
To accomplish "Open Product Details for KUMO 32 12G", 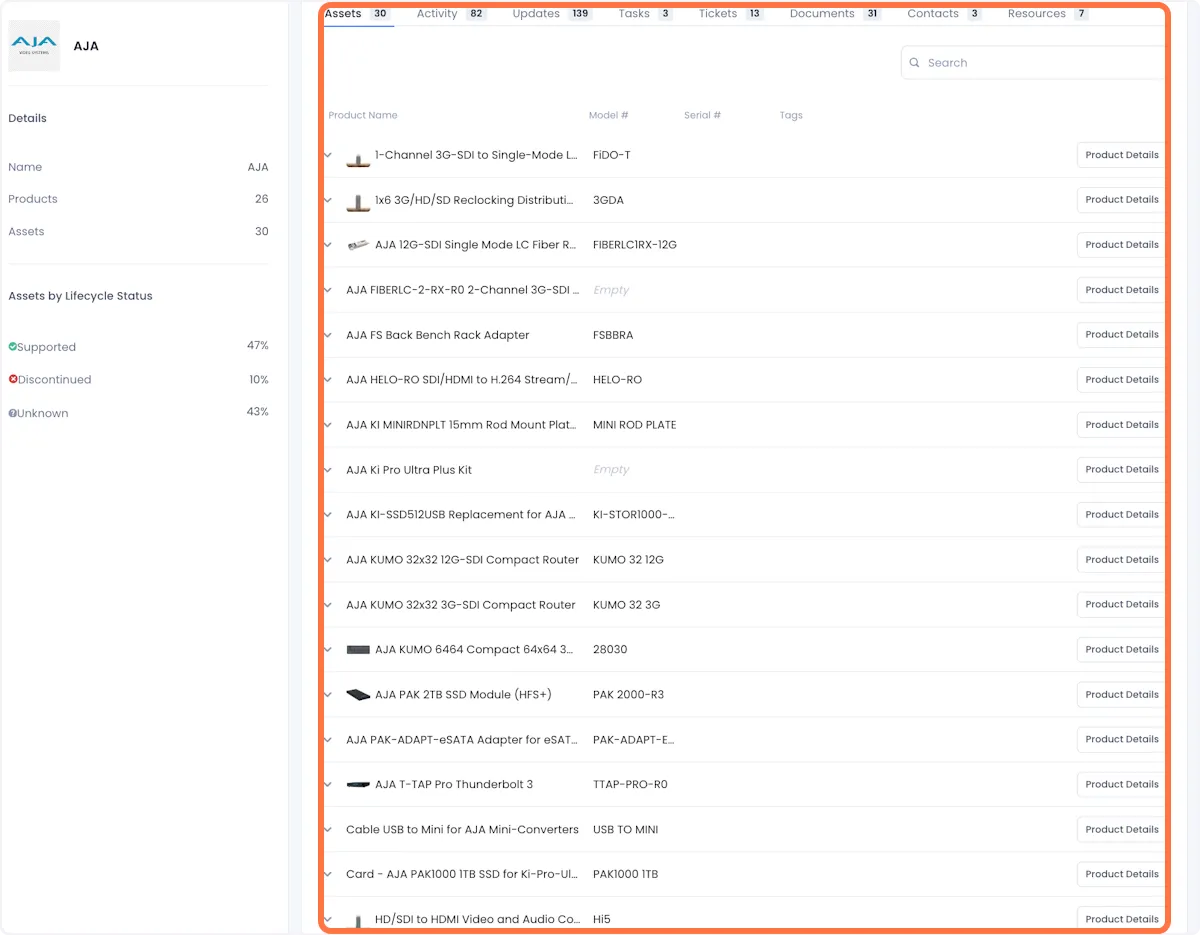I will tap(1122, 560).
